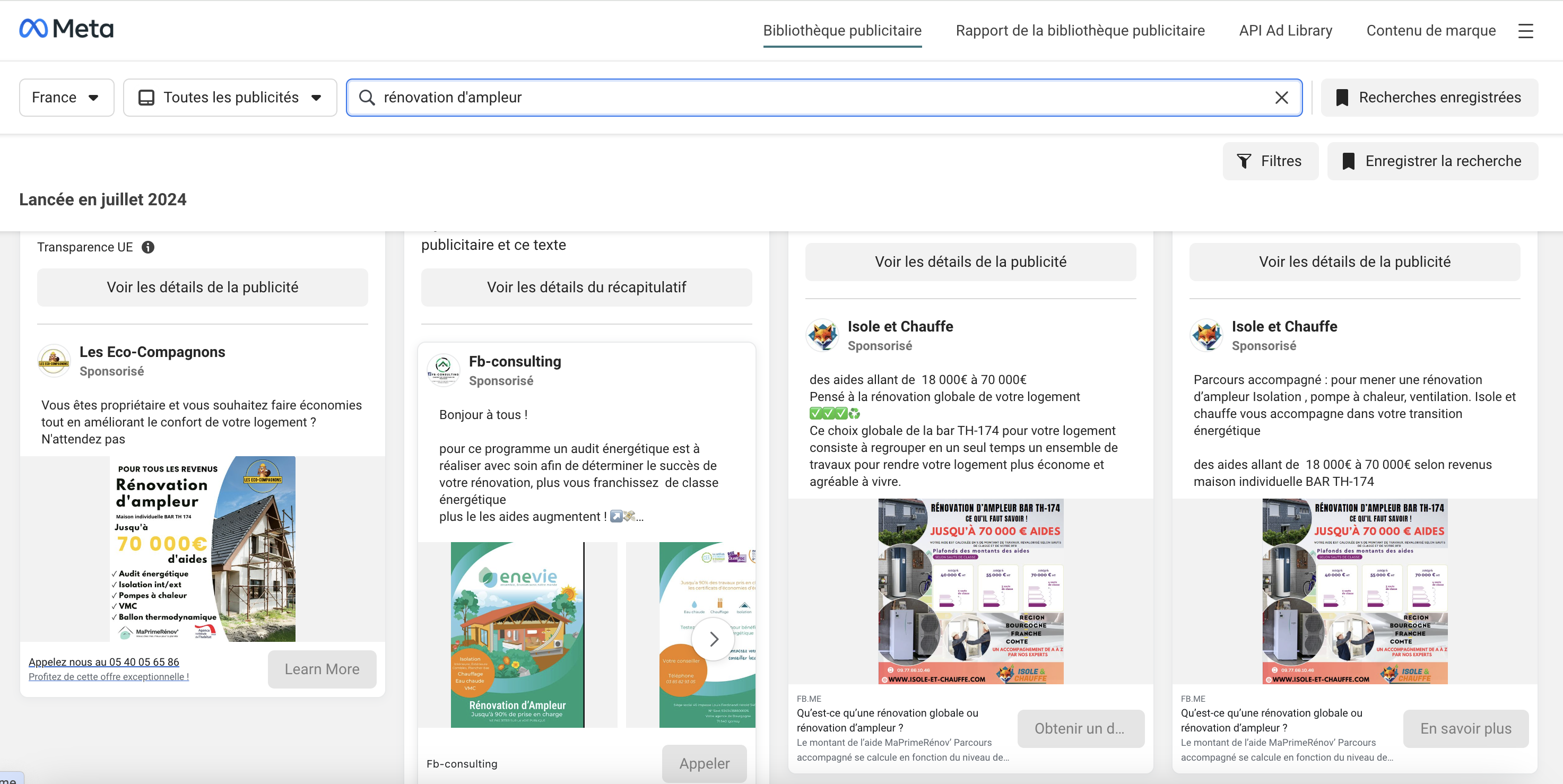Open the Toutes les publicités dropdown

[230, 98]
